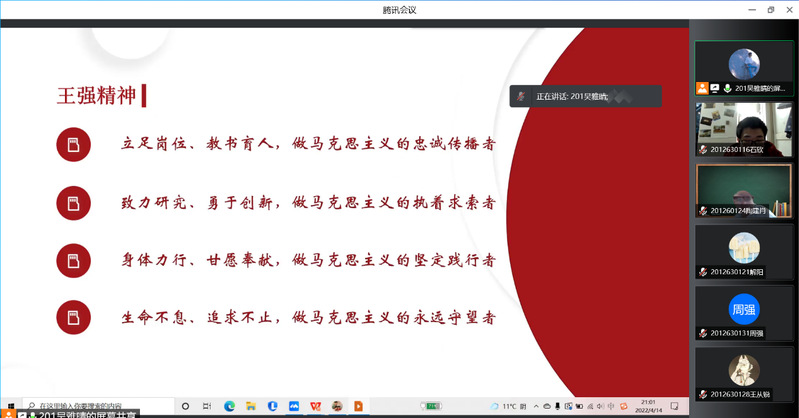Open File Explorer from the taskbar
This screenshot has width=799, height=418.
(x=250, y=406)
